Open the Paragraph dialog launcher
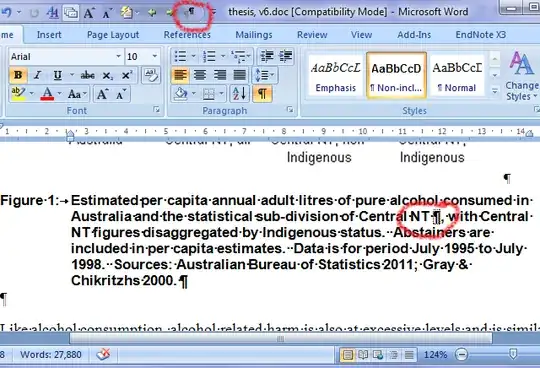The height and width of the screenshot is (368, 540). coord(290,110)
